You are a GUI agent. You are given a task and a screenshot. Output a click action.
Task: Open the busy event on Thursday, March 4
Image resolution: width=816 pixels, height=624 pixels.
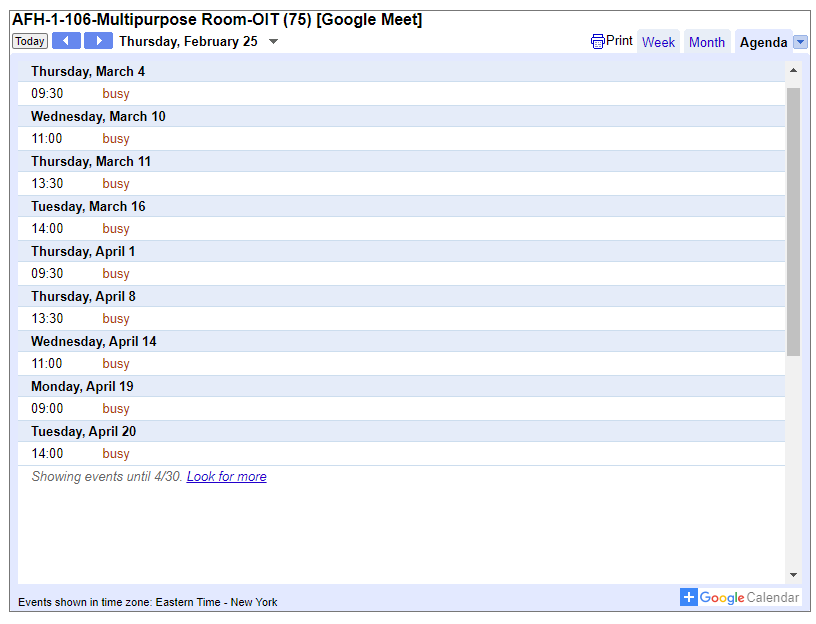click(x=116, y=94)
